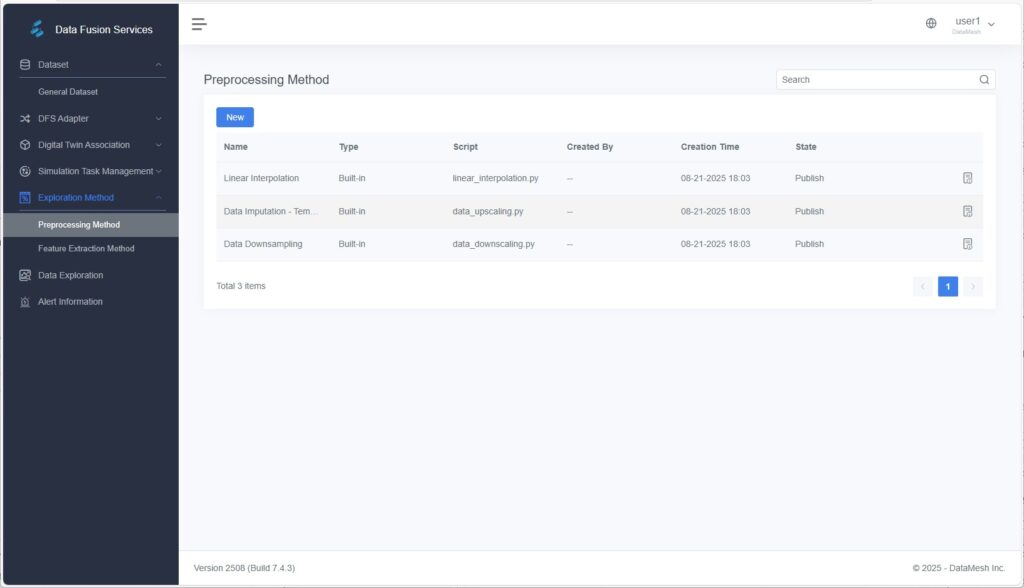The height and width of the screenshot is (588, 1024).
Task: Click the hamburger menu collapse icon
Action: [199, 24]
